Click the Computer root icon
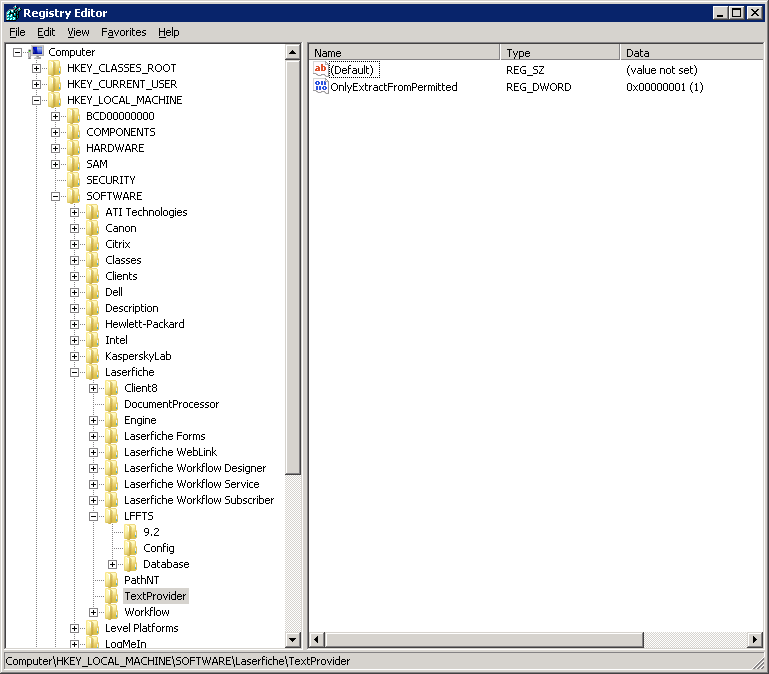The image size is (769, 674). coord(37,52)
